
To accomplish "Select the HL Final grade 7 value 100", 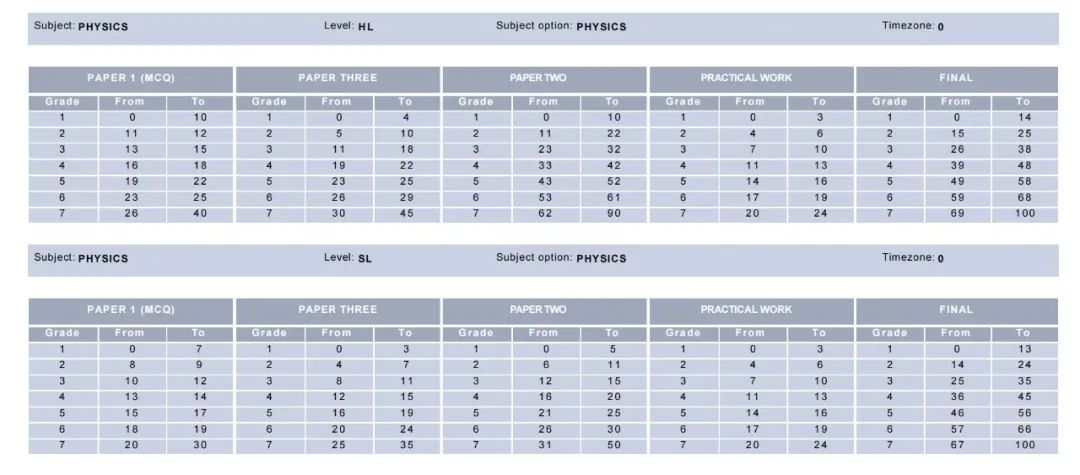I will click(1025, 213).
